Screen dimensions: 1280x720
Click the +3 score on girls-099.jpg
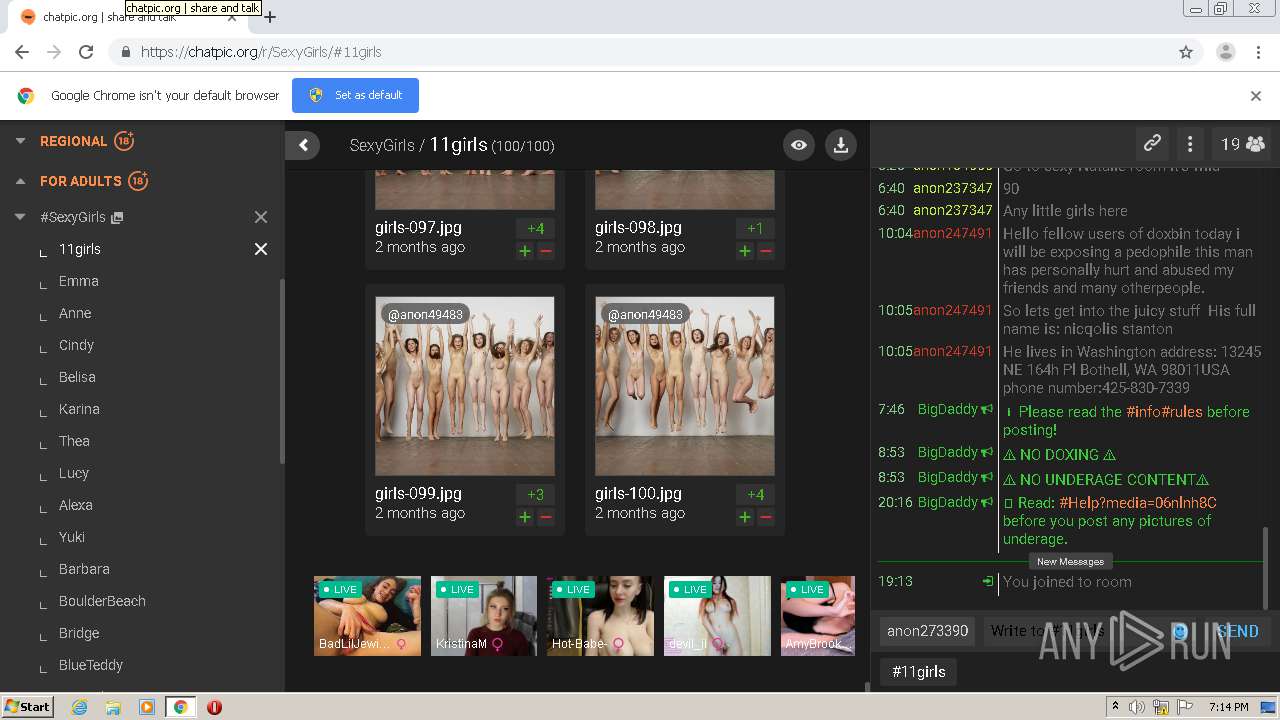click(535, 494)
